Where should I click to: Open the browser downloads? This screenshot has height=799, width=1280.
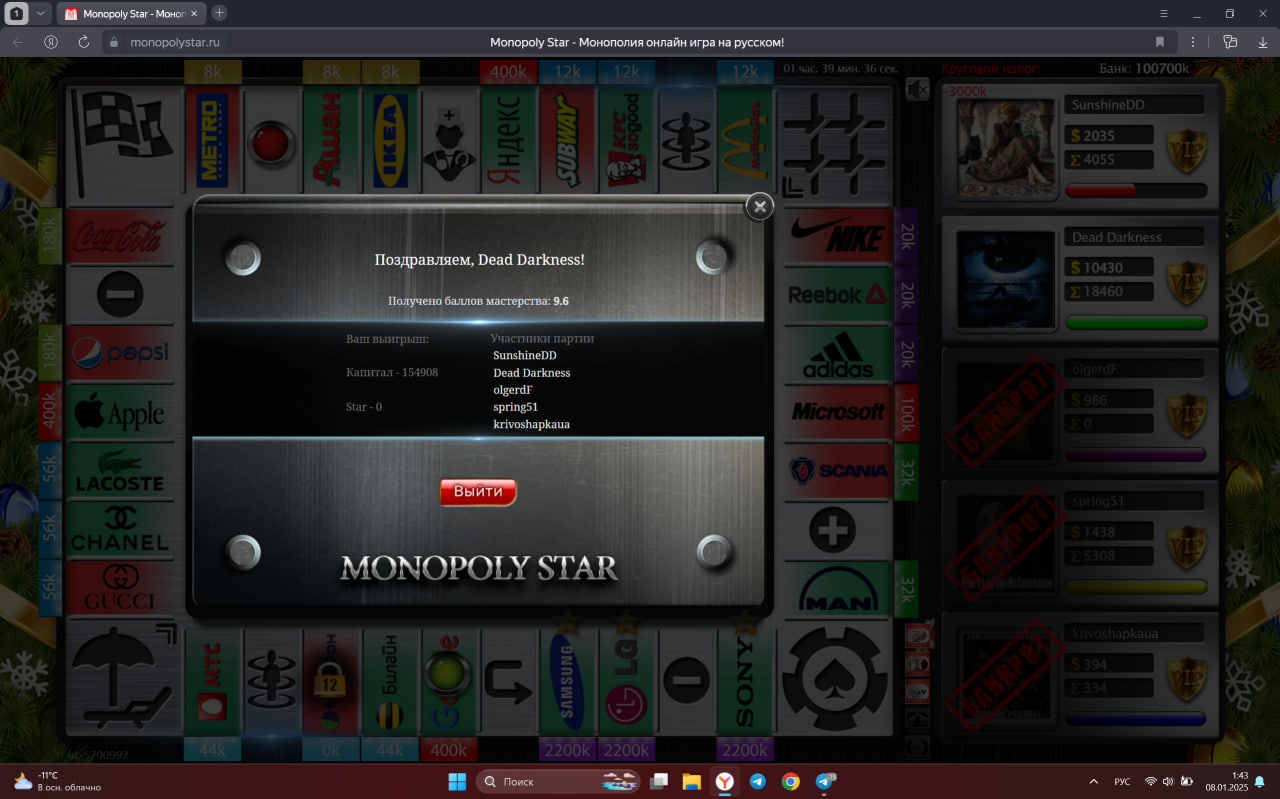coord(1262,42)
